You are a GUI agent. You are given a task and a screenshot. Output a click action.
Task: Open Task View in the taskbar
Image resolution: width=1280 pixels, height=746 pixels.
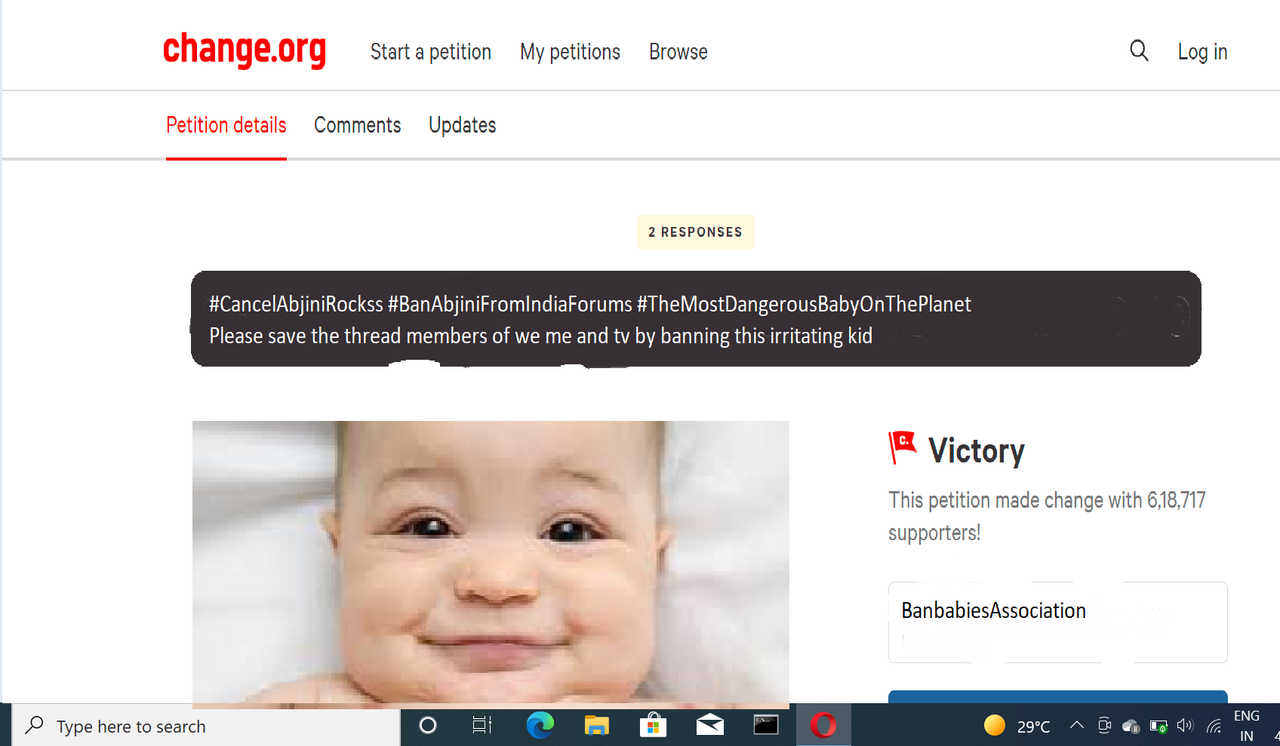point(482,726)
